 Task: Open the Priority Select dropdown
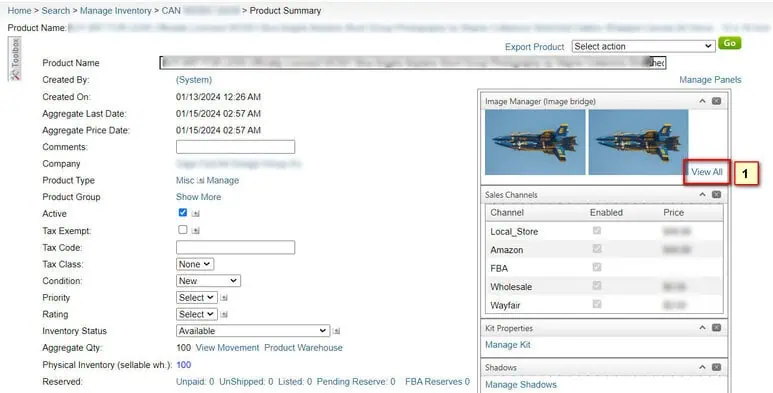[x=197, y=298]
